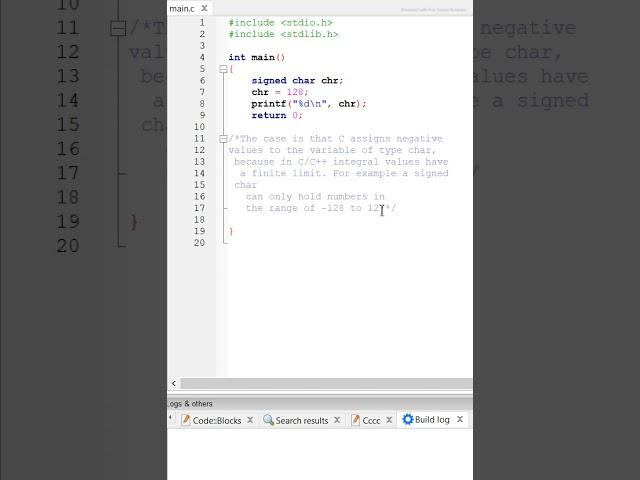Click the Code::Blocks tab pencil icon
The image size is (640, 480).
pyautogui.click(x=185, y=420)
